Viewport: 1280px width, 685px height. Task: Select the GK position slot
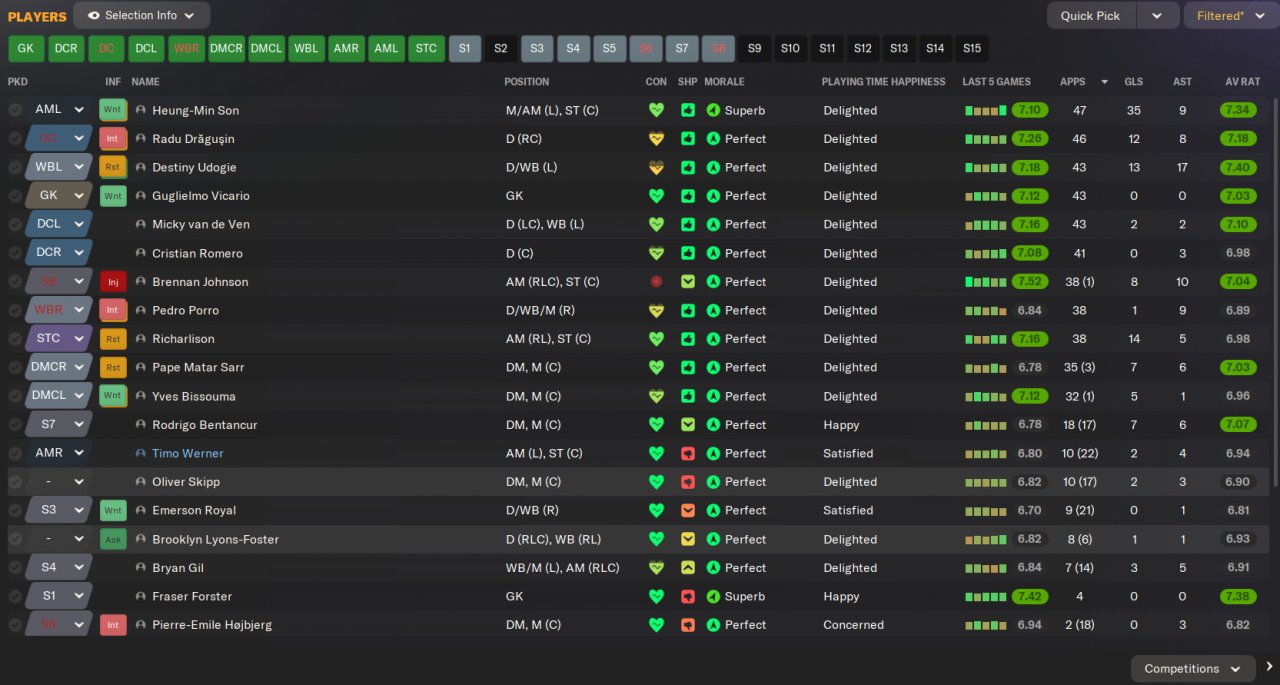pyautogui.click(x=26, y=48)
